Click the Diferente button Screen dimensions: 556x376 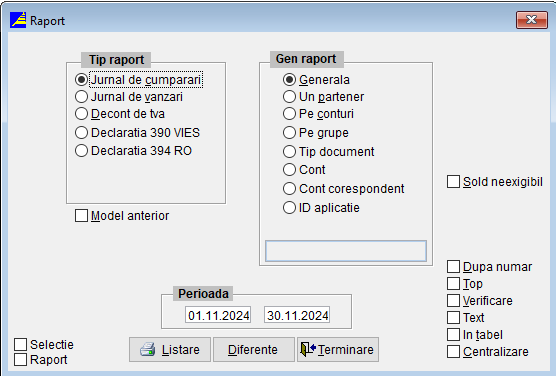point(254,349)
